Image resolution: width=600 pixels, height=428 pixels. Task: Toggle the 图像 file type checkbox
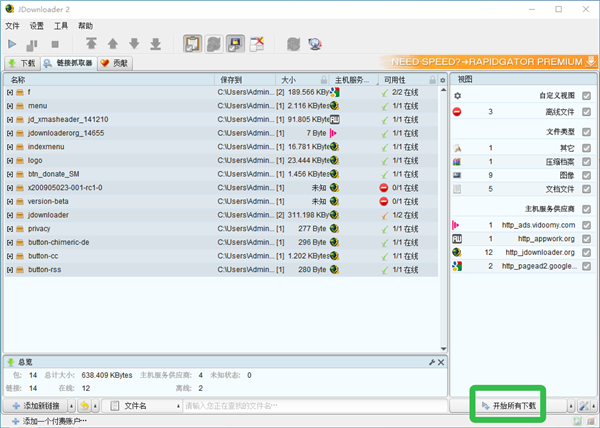586,174
